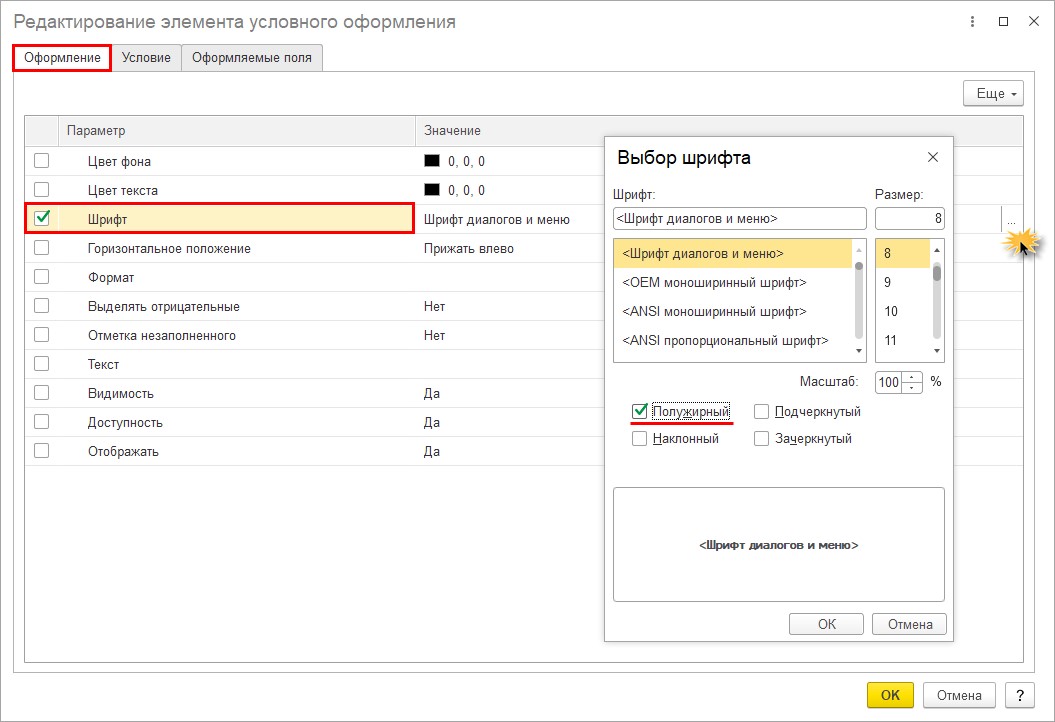Uncheck the Полужирный checkbox
The height and width of the screenshot is (722, 1055).
[640, 411]
